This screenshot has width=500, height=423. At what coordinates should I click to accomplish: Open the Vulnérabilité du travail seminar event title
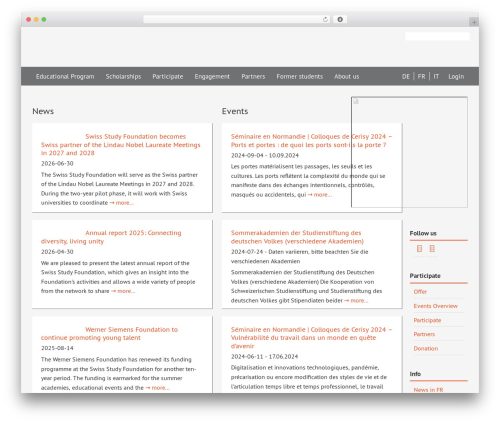point(311,338)
